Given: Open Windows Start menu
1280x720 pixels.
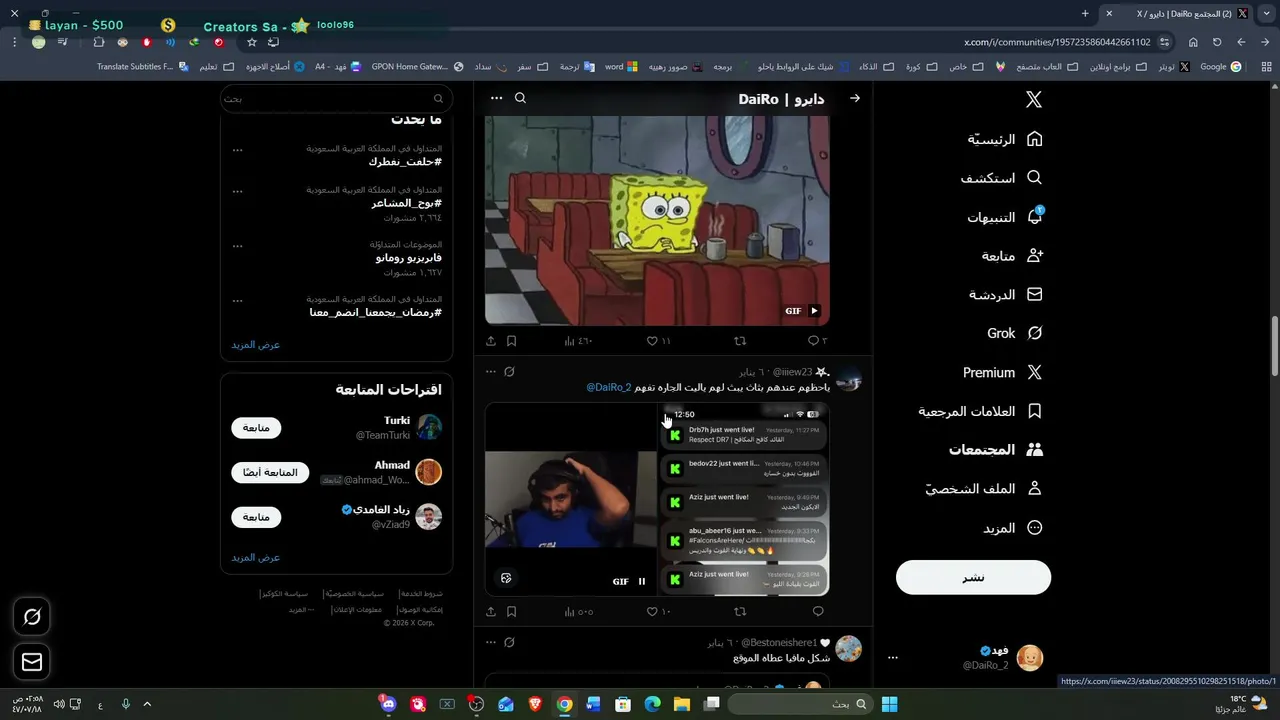Looking at the screenshot, I should [889, 704].
